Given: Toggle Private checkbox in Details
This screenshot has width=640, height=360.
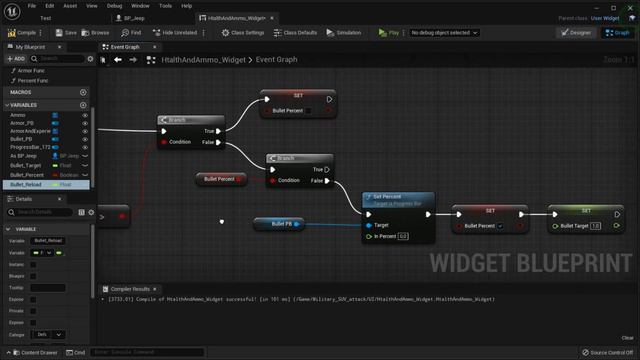Looking at the screenshot, I should pos(33,311).
